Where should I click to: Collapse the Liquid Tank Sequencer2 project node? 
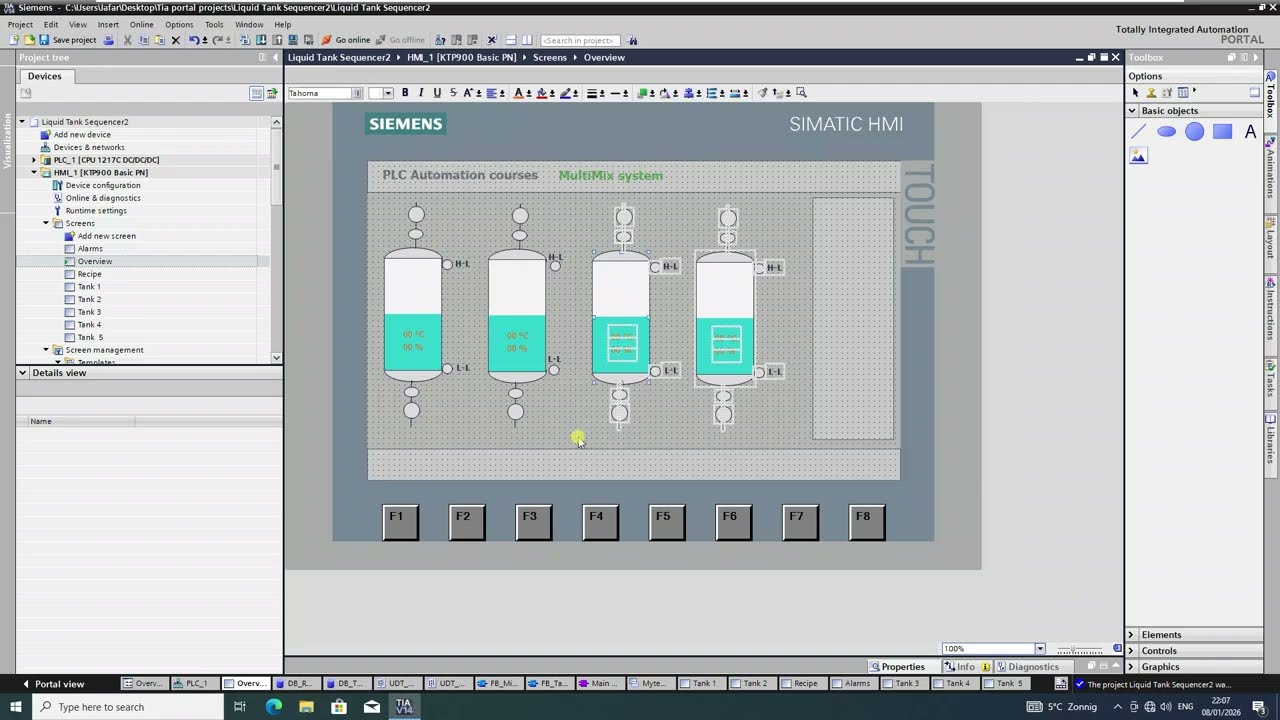point(22,122)
